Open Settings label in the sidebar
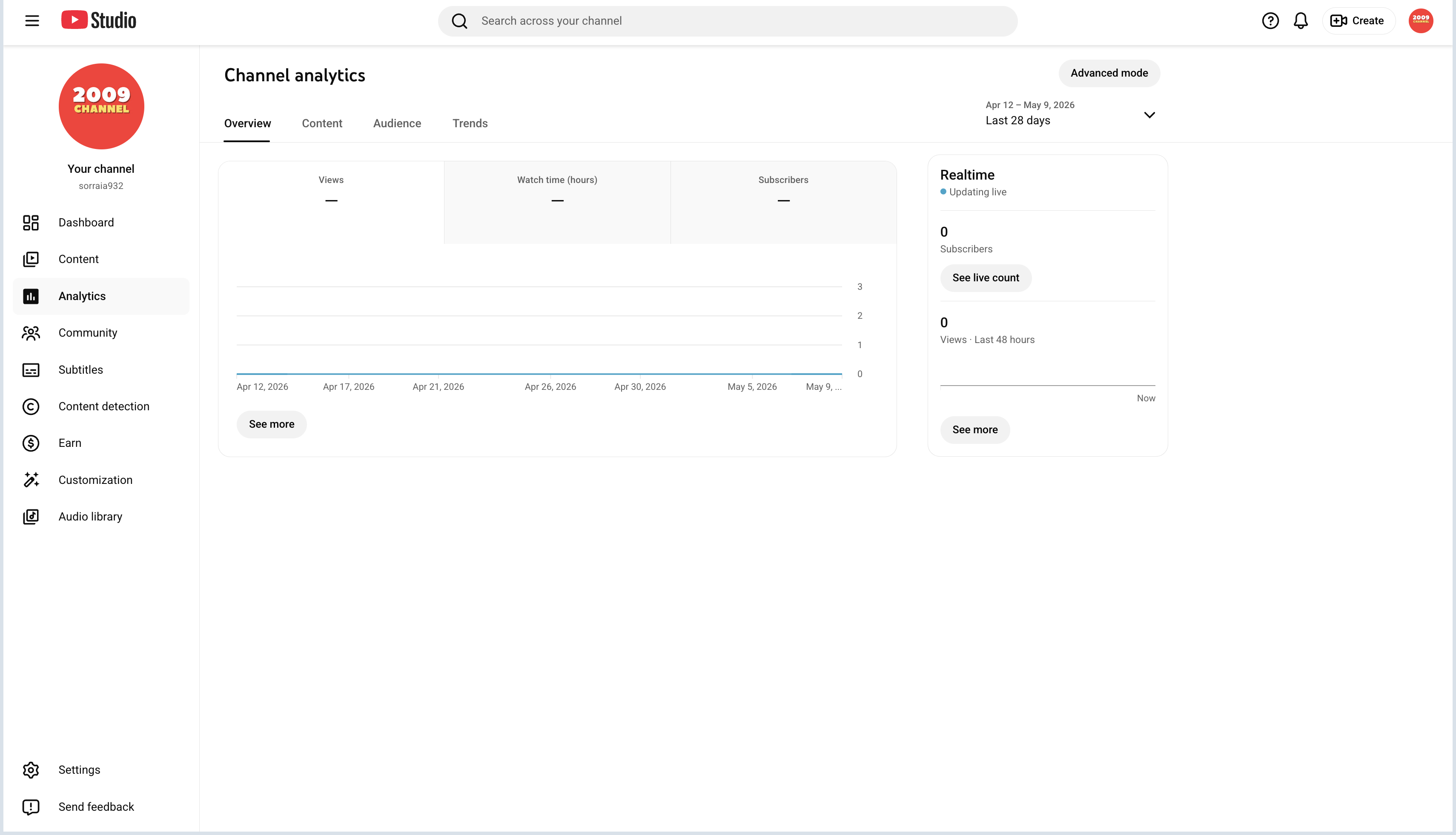The image size is (1456, 835). (x=79, y=770)
